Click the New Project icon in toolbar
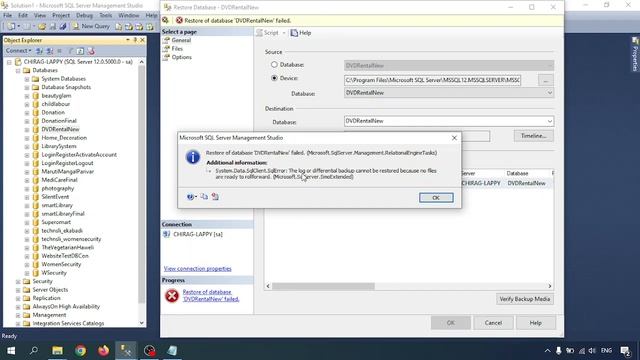This screenshot has width=640, height=360. point(11,27)
